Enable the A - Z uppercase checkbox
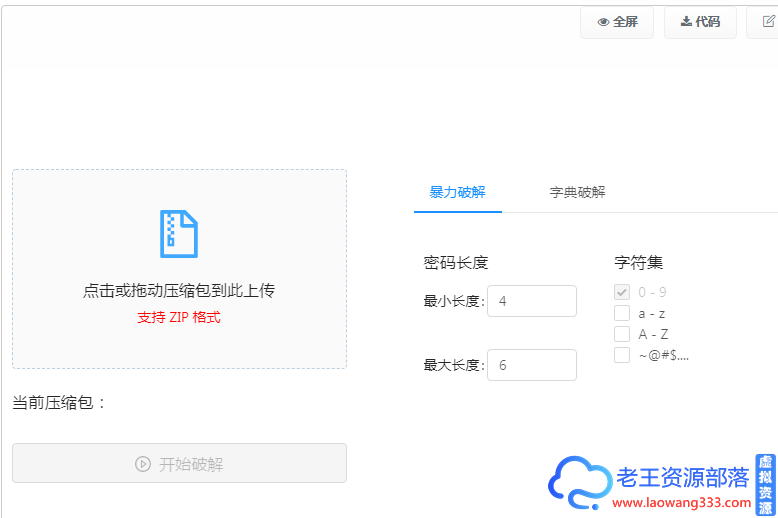 click(622, 334)
